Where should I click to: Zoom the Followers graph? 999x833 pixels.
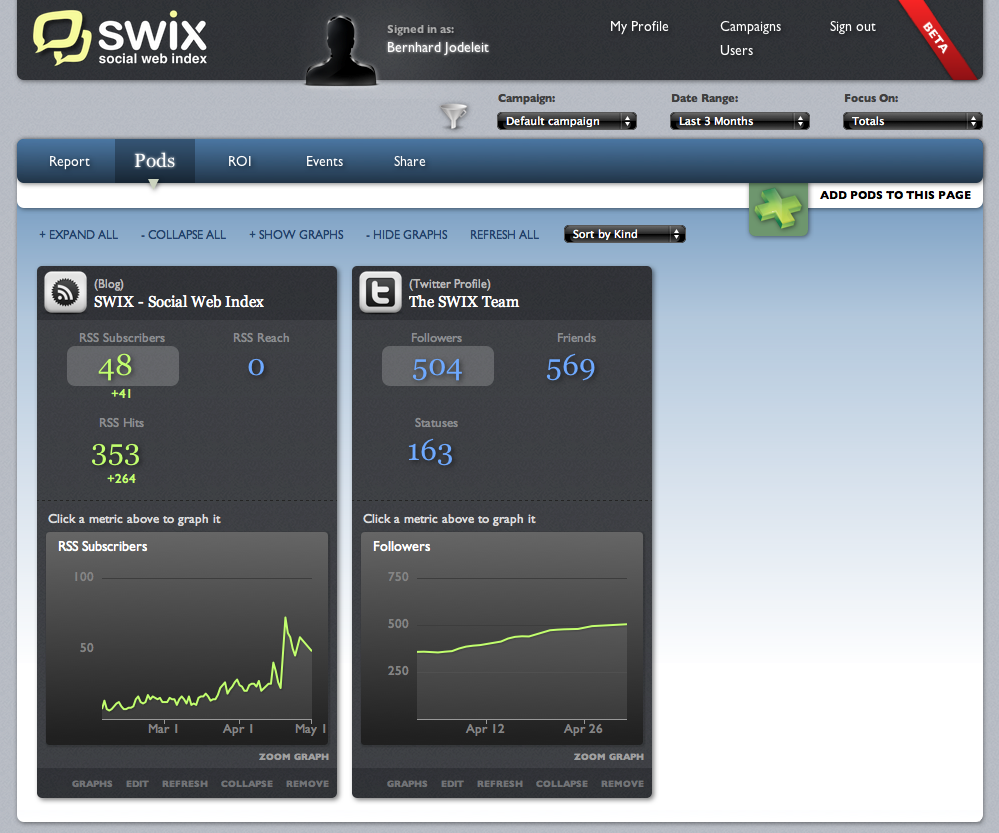click(608, 757)
